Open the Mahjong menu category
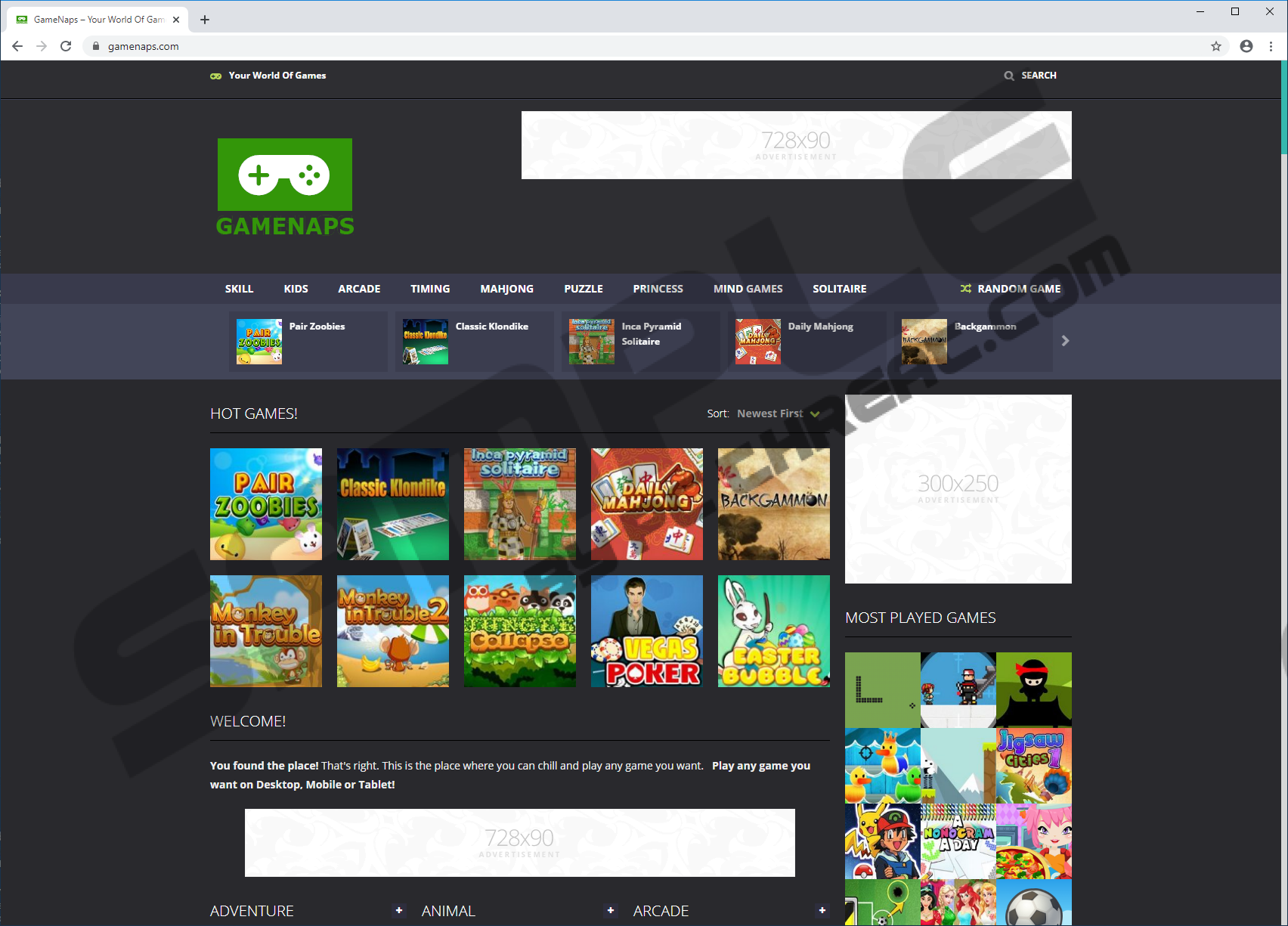 pyautogui.click(x=506, y=289)
